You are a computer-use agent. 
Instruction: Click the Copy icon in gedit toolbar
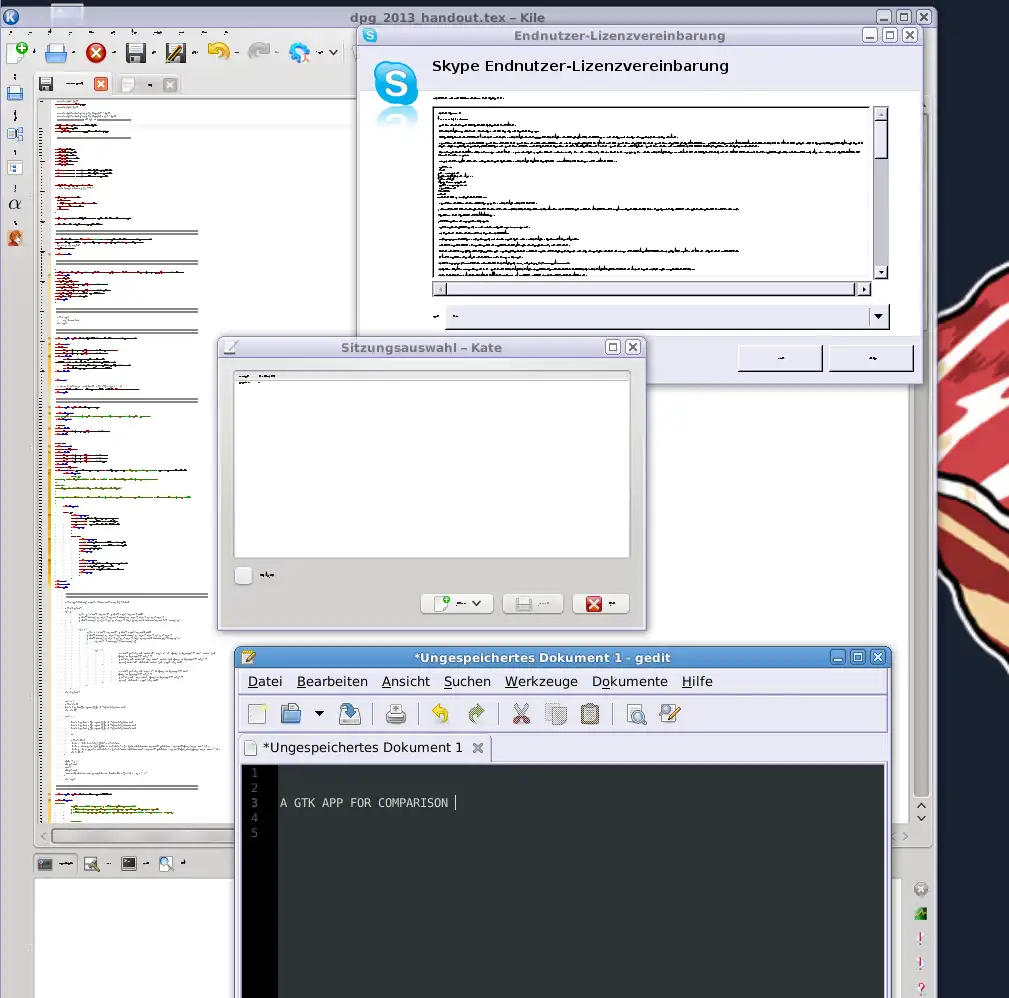coord(556,714)
